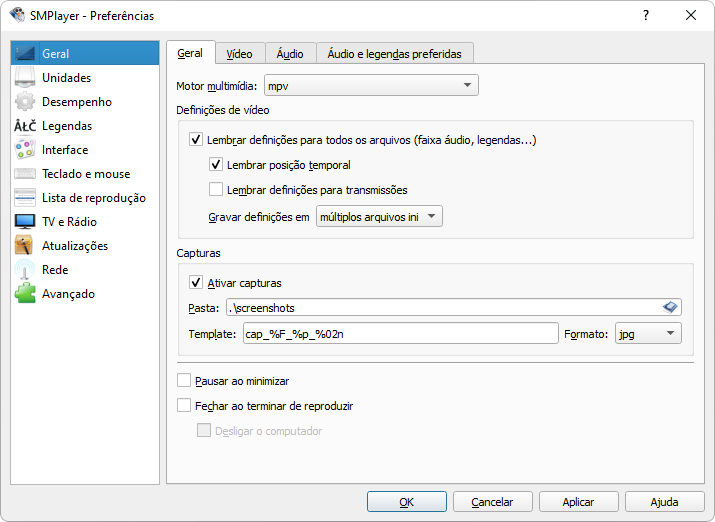
Task: Select Desempenho label in the sidebar
Action: (x=77, y=102)
